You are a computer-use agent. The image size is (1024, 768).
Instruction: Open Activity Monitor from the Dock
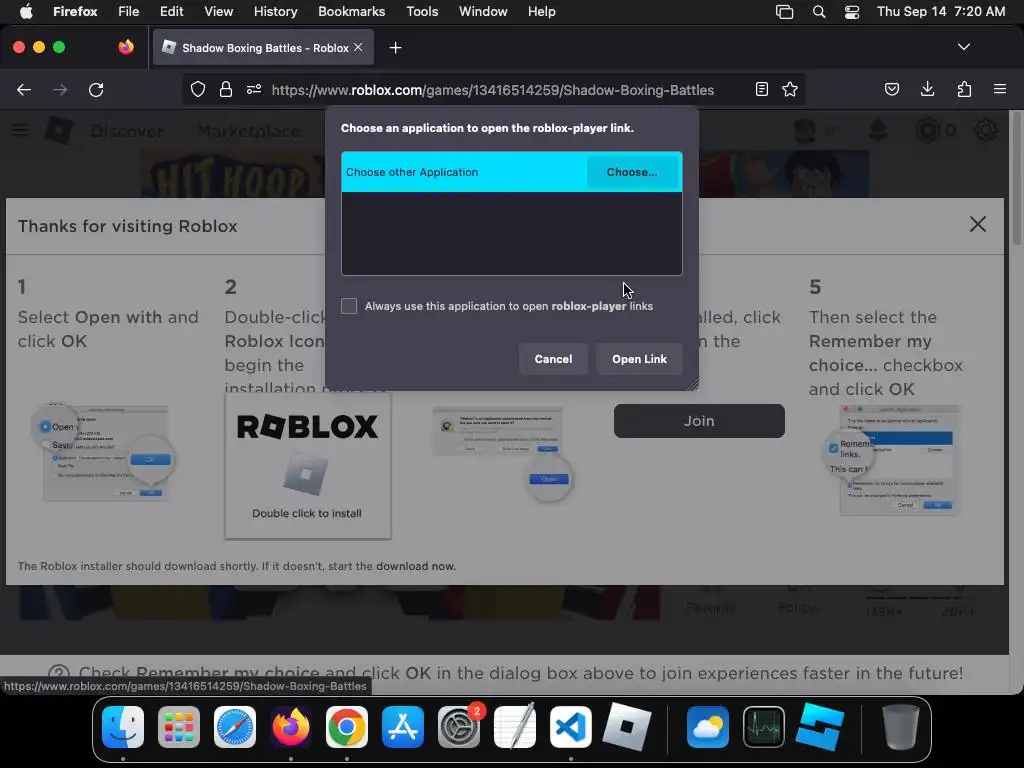(764, 727)
